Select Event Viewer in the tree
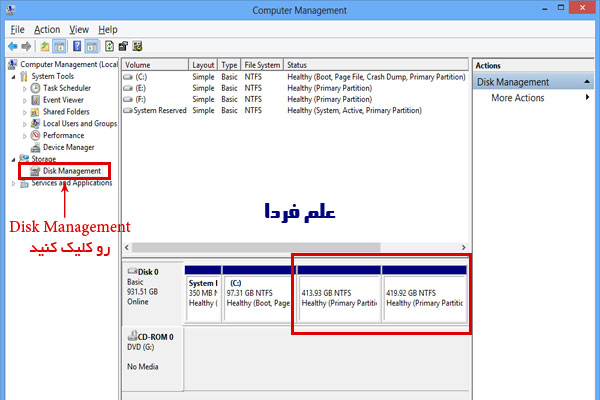 point(64,100)
